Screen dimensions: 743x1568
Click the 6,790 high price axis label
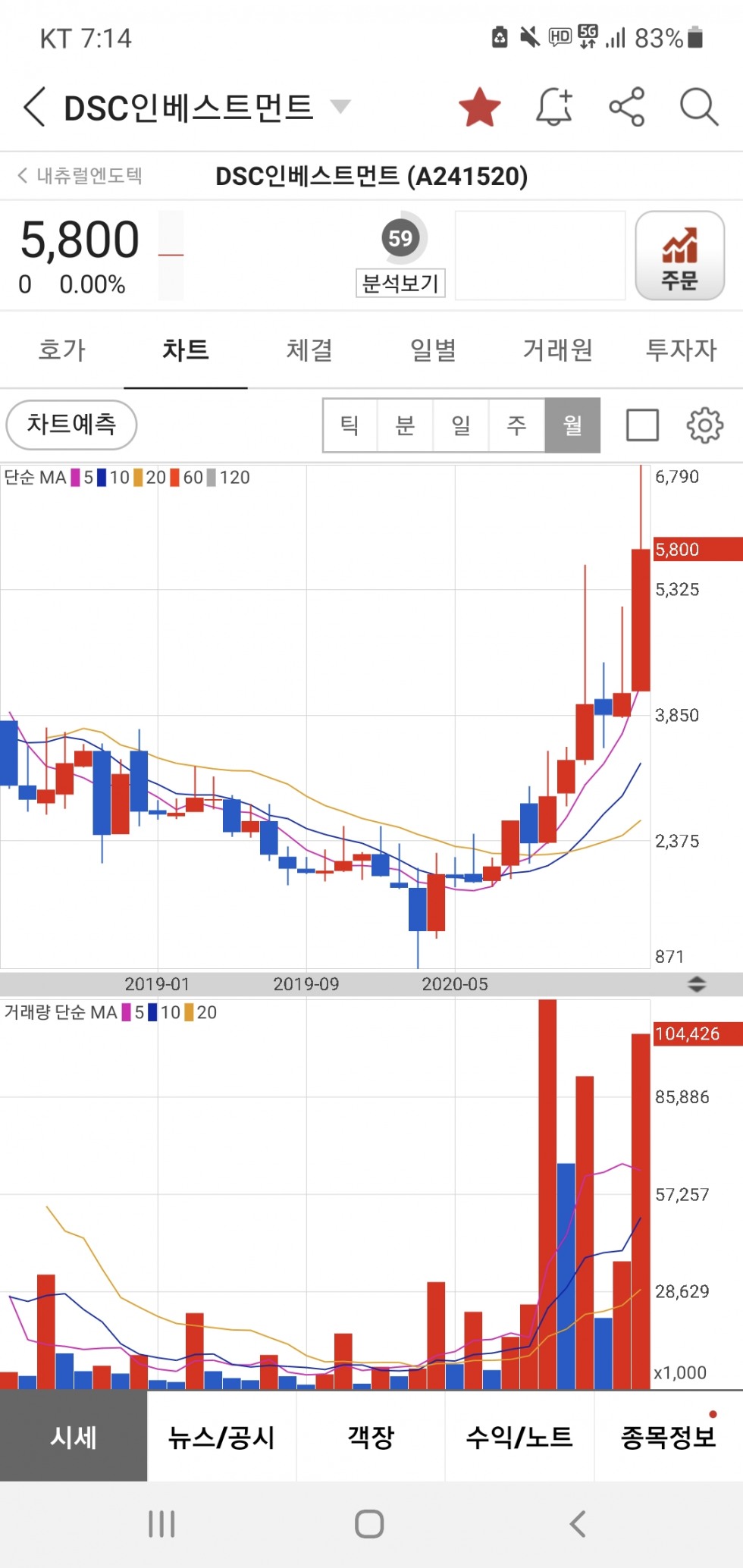pyautogui.click(x=677, y=477)
